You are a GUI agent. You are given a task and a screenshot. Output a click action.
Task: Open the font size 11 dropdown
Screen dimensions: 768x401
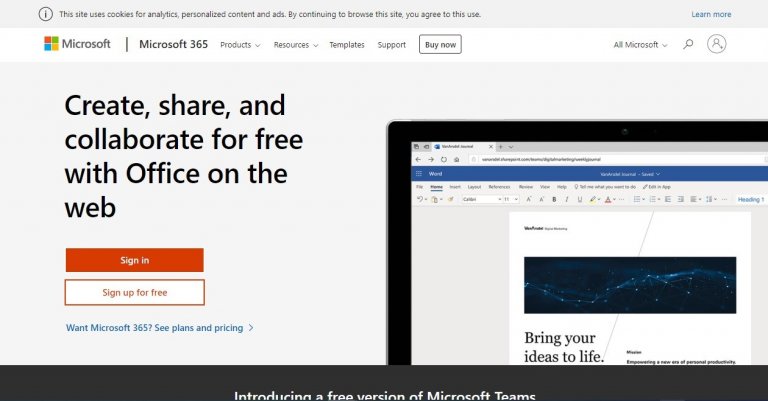[511, 199]
